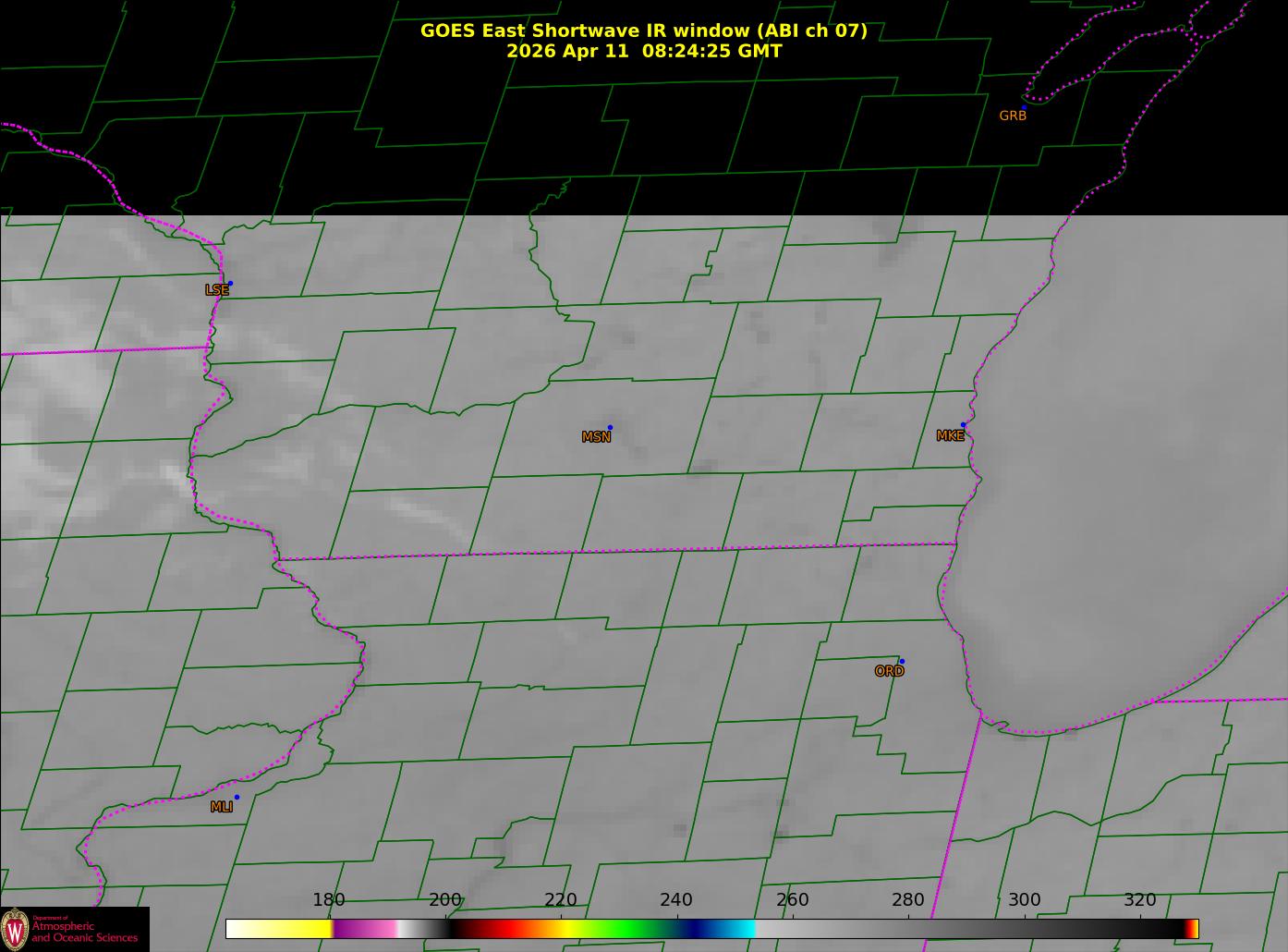Click the red section of the color bar
Screen dimensions: 1288x952
click(508, 929)
